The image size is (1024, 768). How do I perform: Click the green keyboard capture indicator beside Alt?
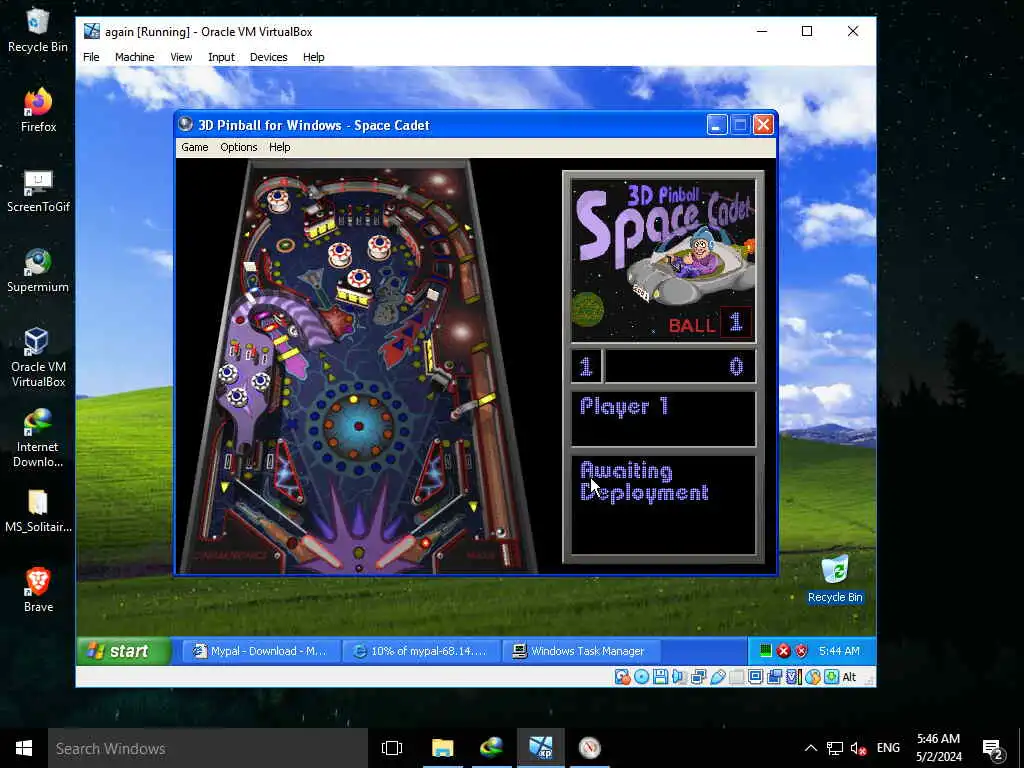tap(831, 677)
